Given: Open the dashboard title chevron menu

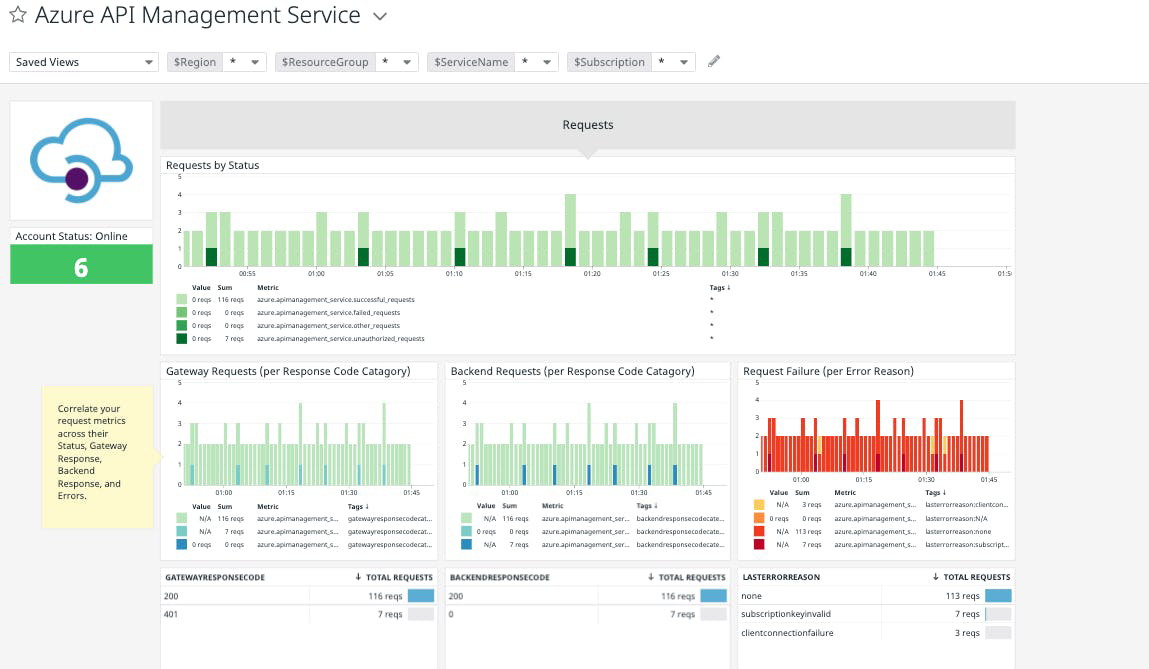Looking at the screenshot, I should (x=379, y=17).
